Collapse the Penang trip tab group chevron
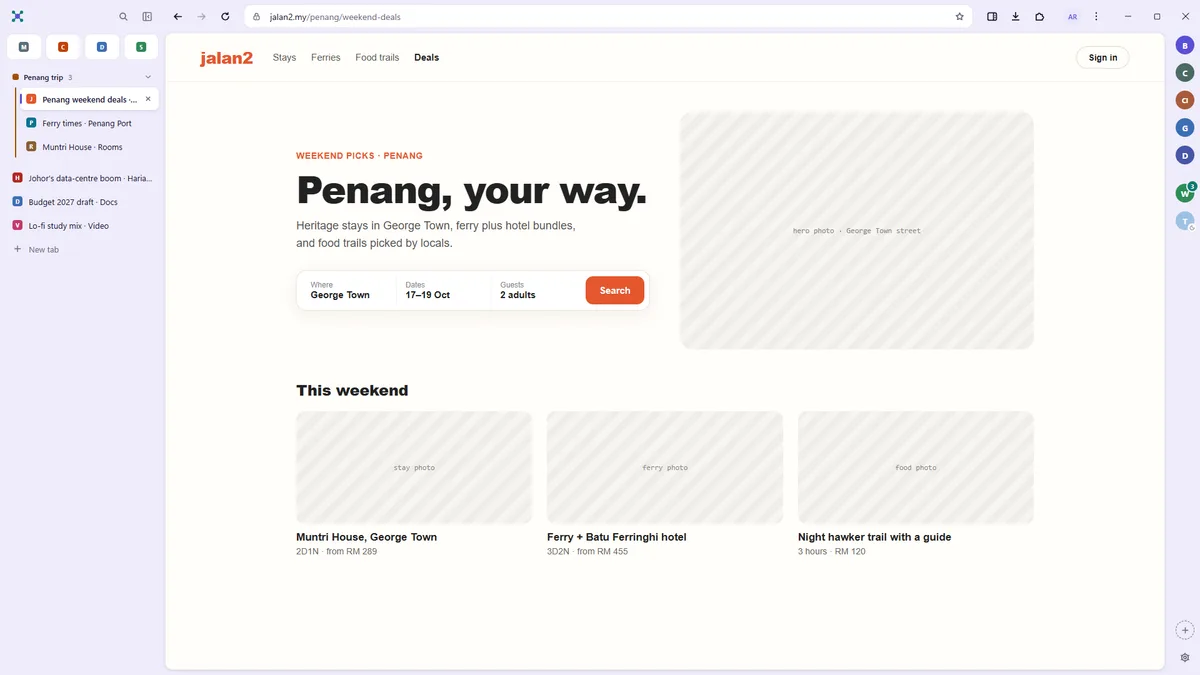This screenshot has height=675, width=1200. [x=148, y=77]
